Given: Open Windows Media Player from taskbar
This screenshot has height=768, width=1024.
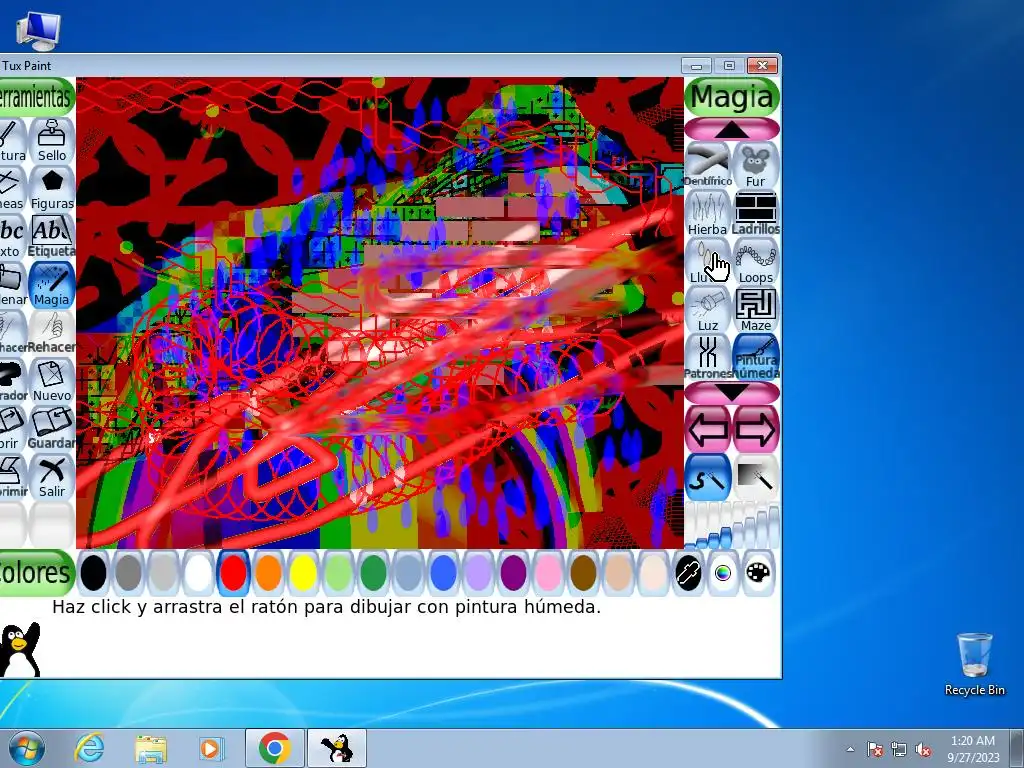Looking at the screenshot, I should click(x=211, y=748).
